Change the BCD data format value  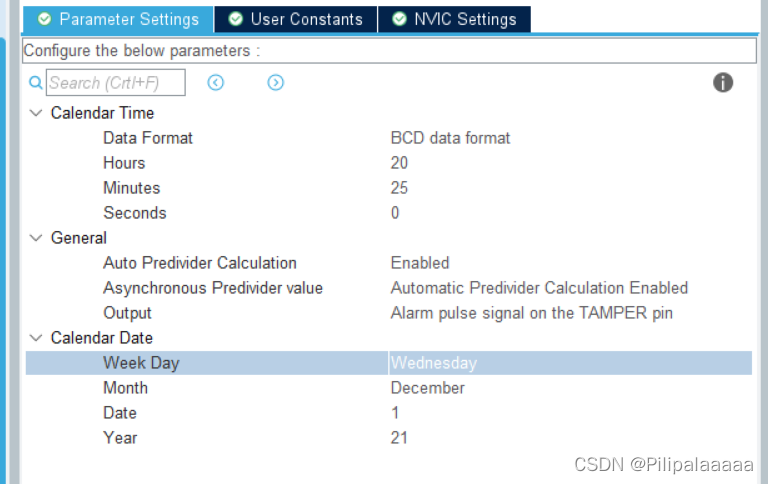pos(450,138)
